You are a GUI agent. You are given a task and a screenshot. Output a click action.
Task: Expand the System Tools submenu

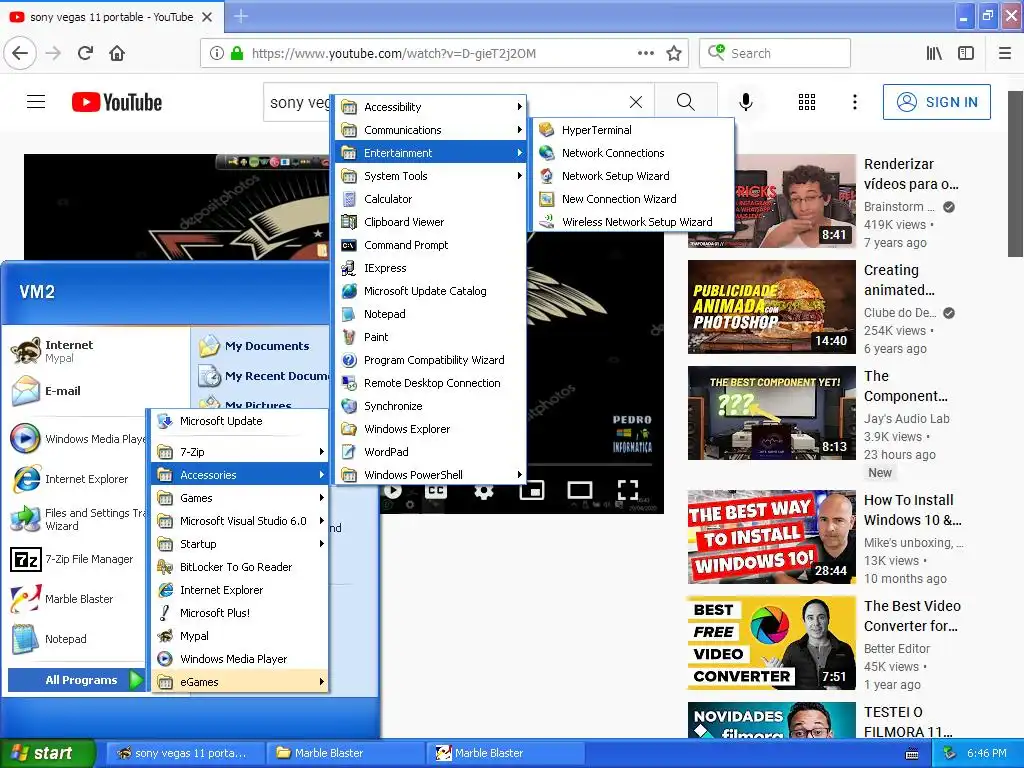[431, 176]
